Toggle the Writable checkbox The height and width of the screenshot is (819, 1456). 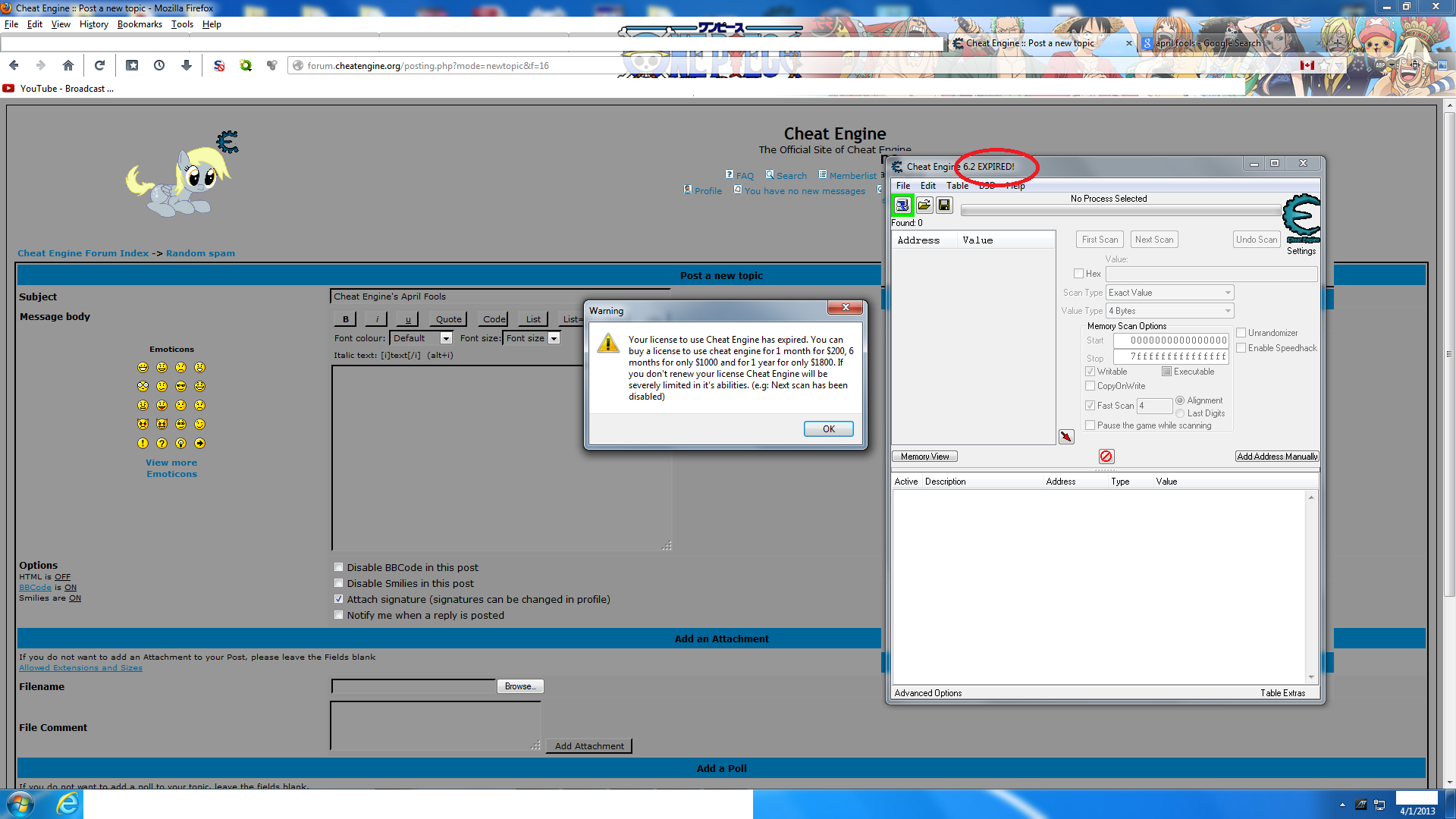(x=1090, y=372)
